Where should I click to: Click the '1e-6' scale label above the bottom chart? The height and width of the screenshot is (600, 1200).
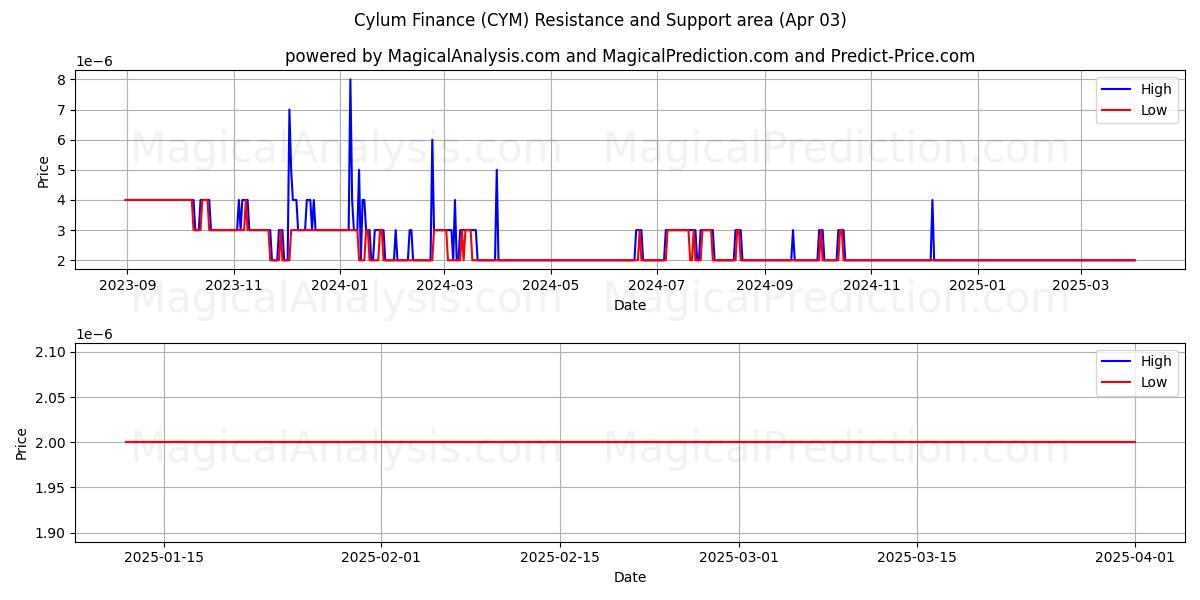(94, 333)
